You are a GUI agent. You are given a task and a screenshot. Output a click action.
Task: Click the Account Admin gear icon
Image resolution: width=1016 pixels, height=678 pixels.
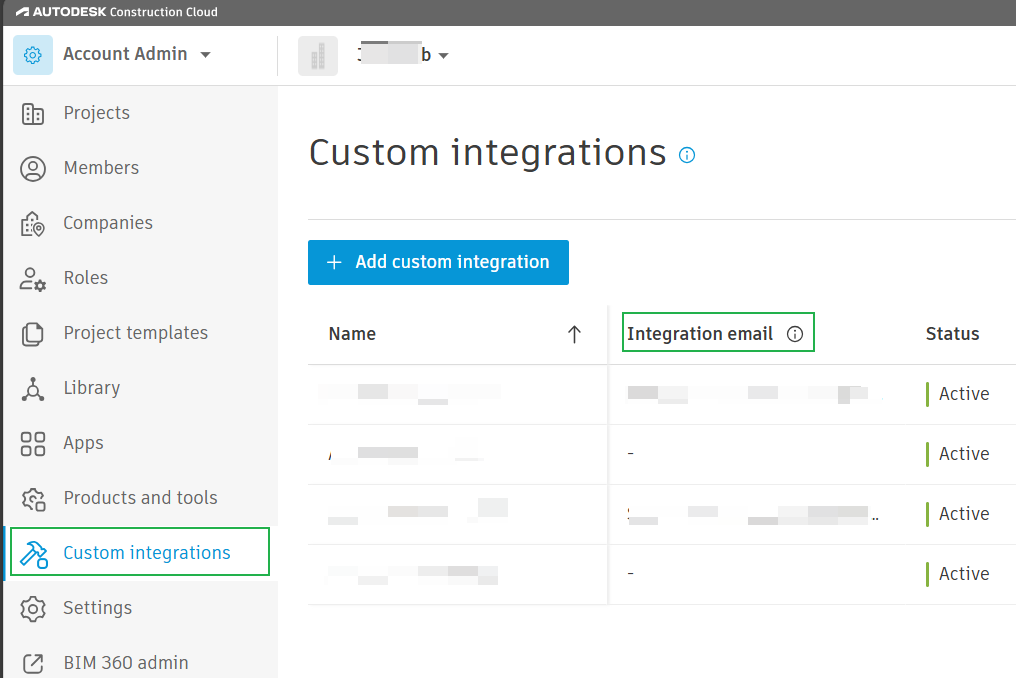point(33,55)
